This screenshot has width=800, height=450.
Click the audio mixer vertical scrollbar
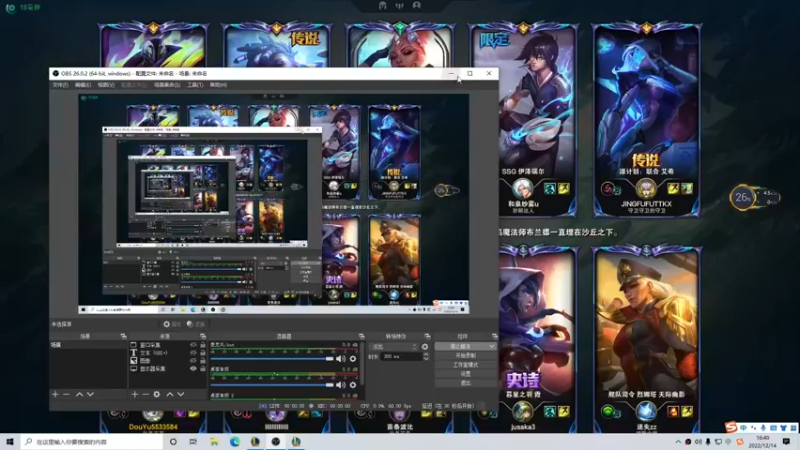click(x=362, y=363)
